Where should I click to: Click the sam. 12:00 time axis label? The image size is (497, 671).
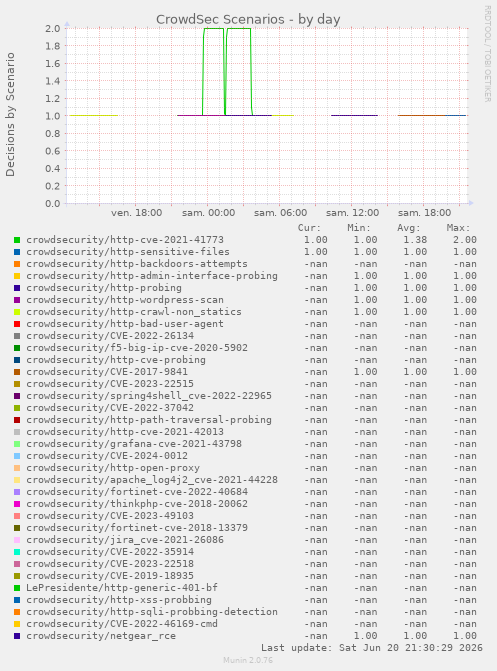click(352, 213)
